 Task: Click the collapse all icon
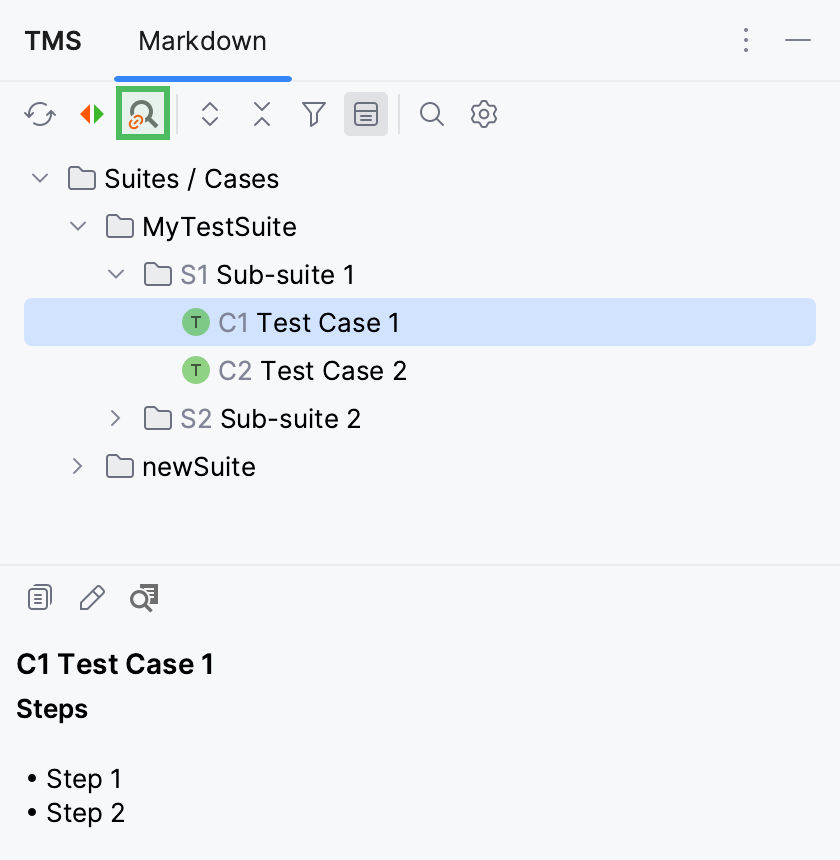tap(261, 114)
